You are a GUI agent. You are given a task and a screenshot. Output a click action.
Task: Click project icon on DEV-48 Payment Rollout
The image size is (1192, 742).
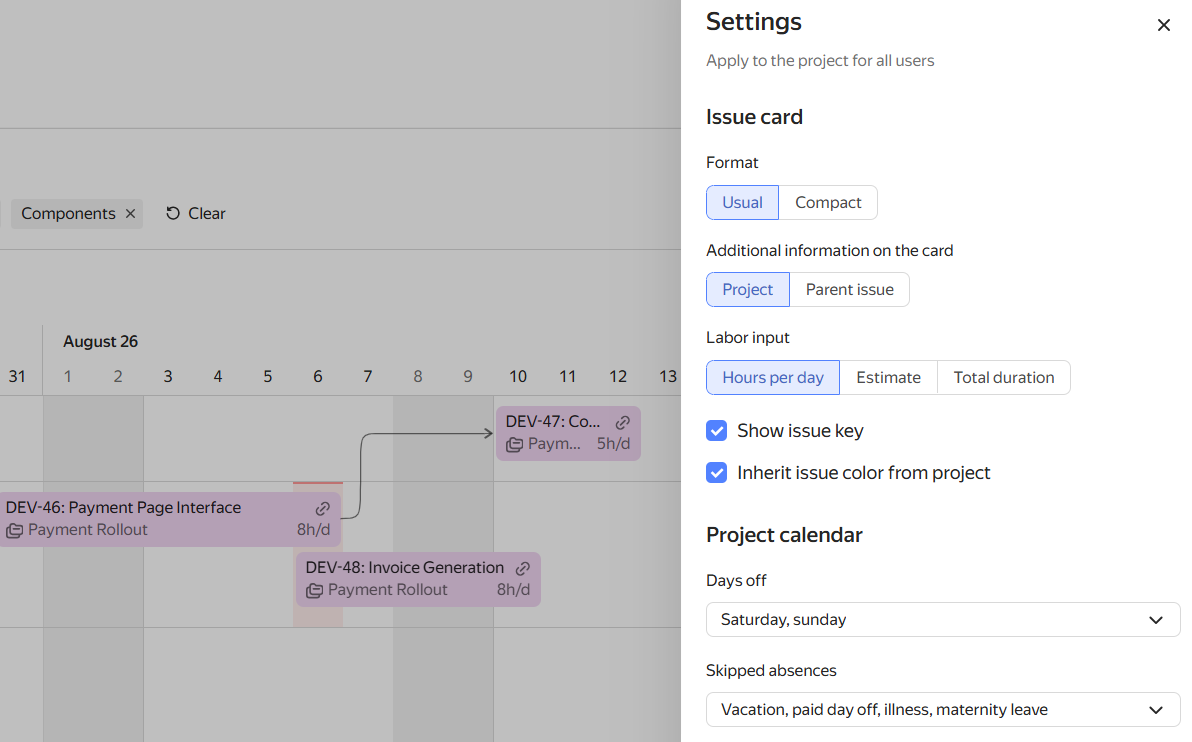pos(314,591)
